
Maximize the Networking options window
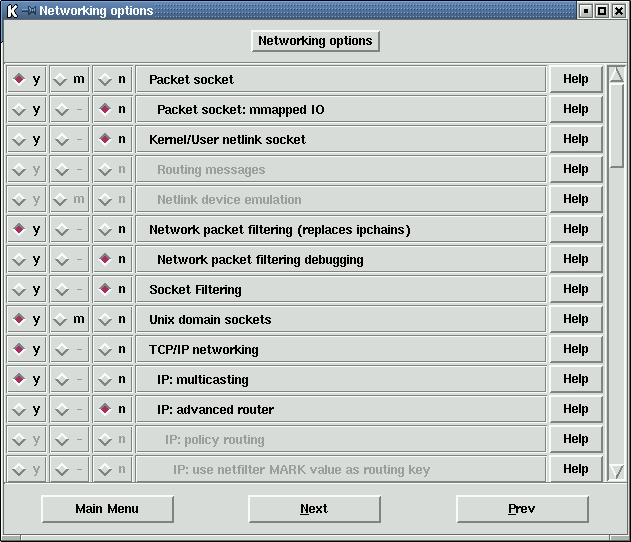(602, 11)
